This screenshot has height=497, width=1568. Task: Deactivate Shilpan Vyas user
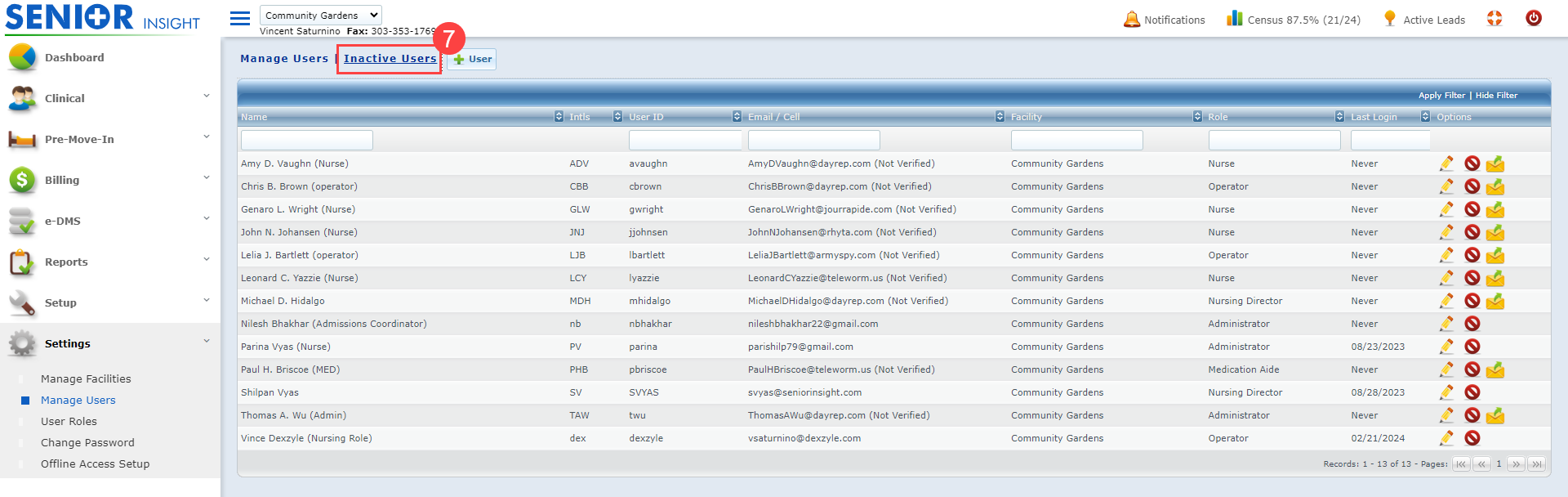1472,392
